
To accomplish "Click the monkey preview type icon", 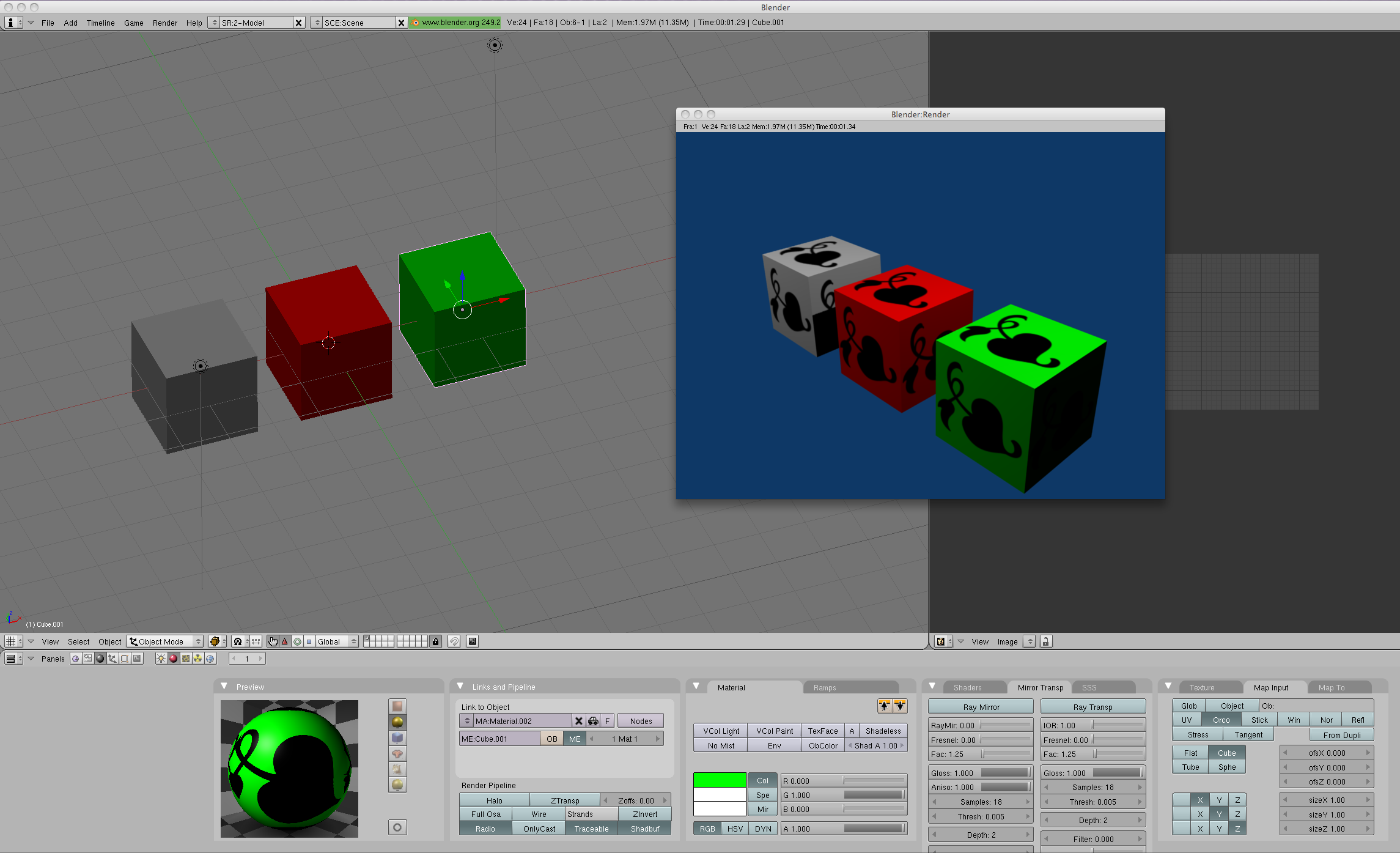I will coord(397,753).
